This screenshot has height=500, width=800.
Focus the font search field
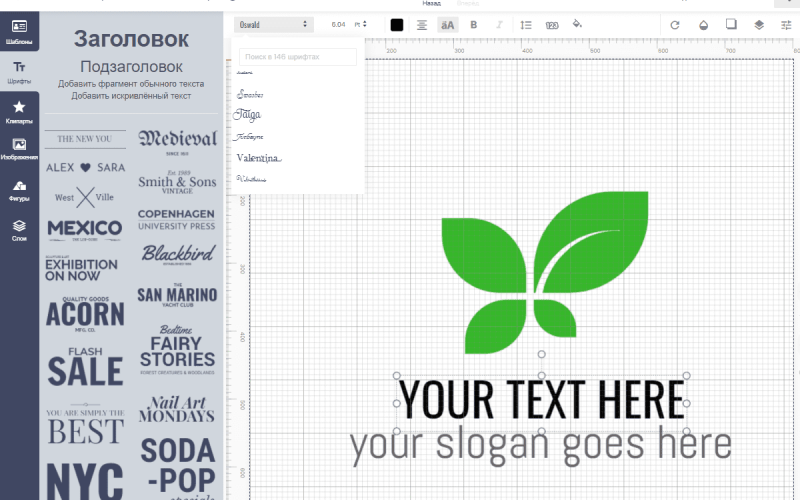click(x=298, y=57)
